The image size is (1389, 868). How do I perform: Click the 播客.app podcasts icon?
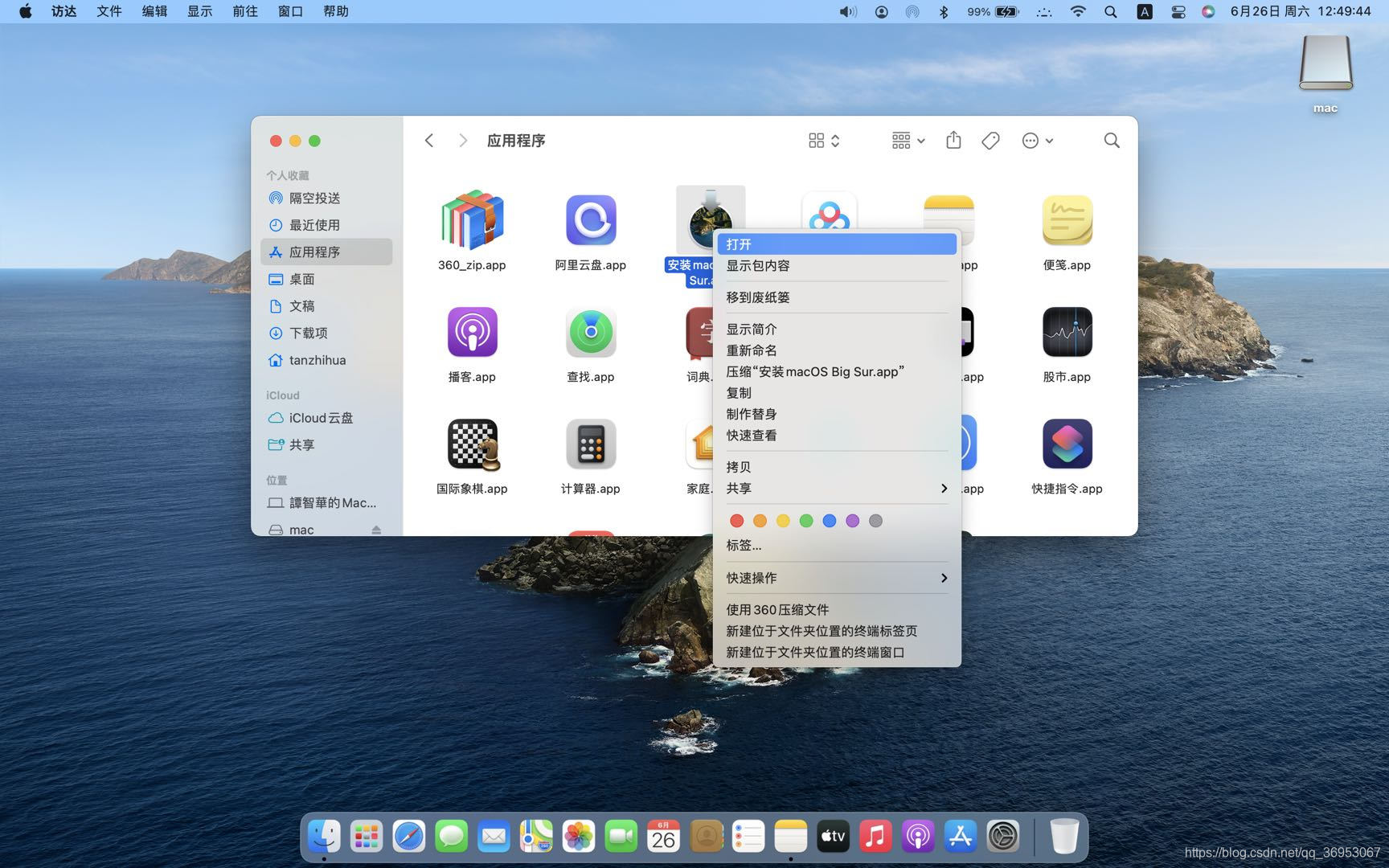click(x=472, y=332)
